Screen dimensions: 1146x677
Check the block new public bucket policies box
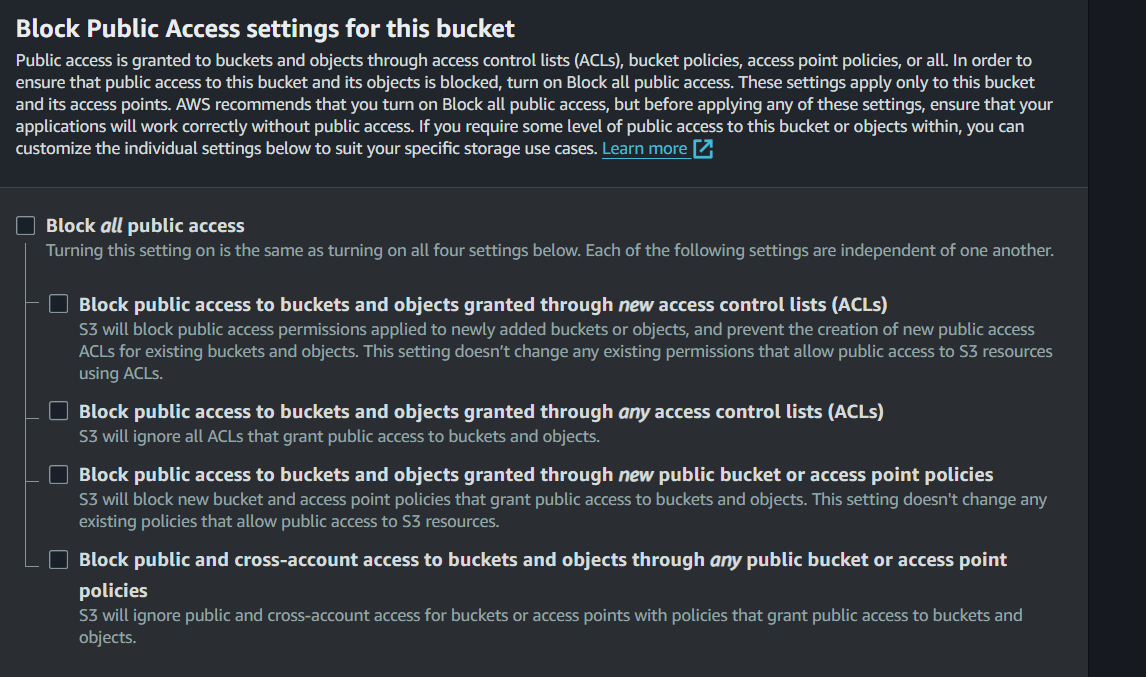59,474
